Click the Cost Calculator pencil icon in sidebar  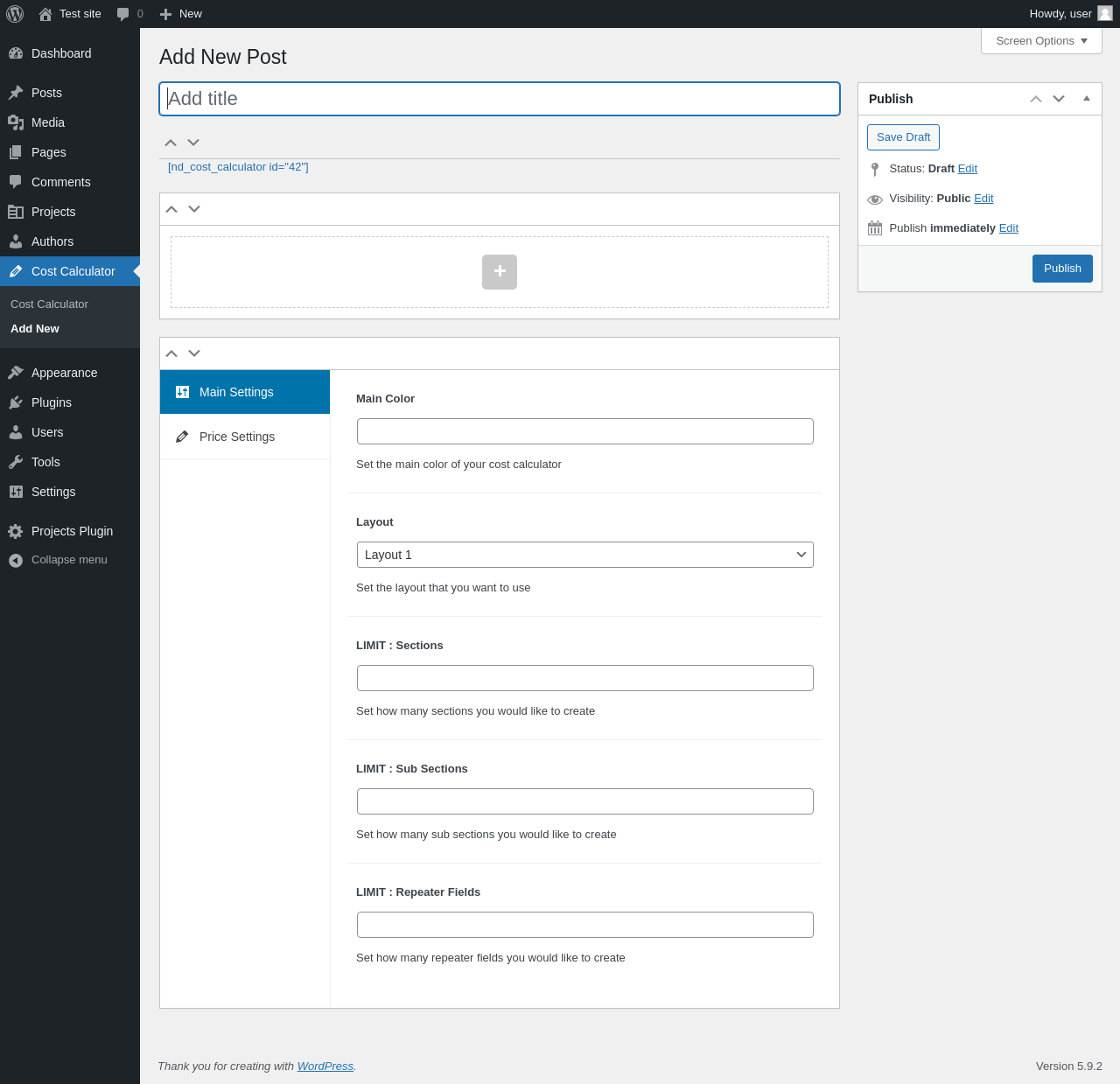pyautogui.click(x=16, y=271)
